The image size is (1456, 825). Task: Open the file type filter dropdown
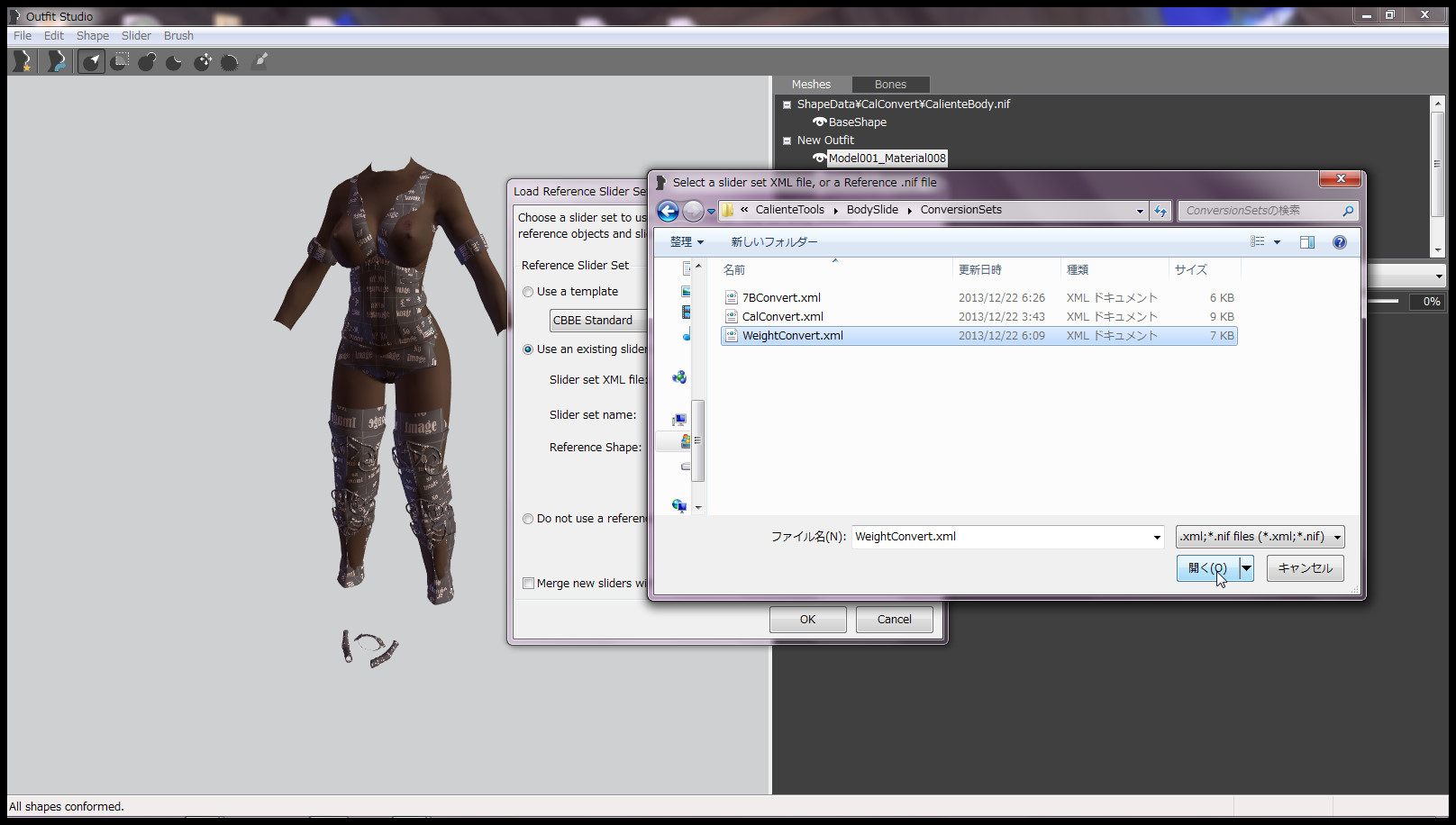click(x=1337, y=537)
